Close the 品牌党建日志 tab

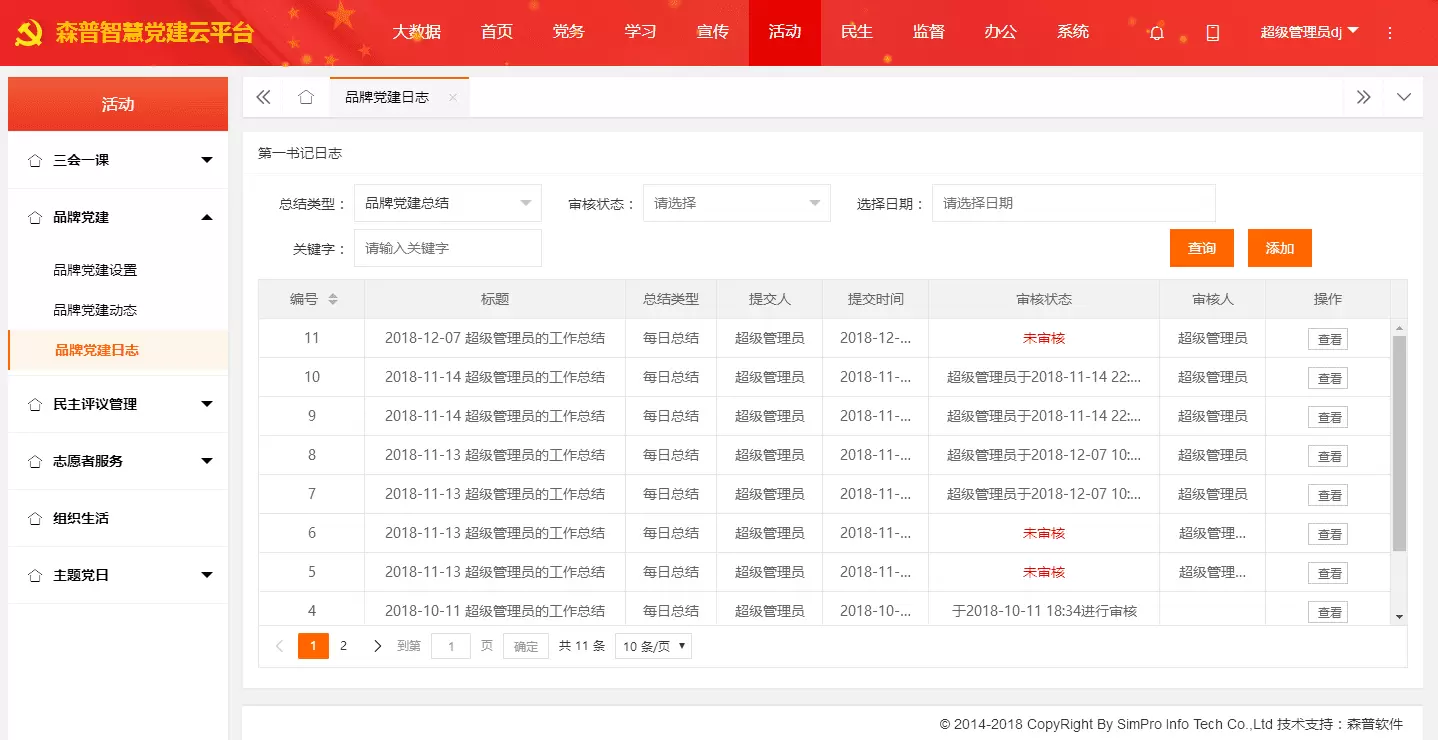(453, 97)
